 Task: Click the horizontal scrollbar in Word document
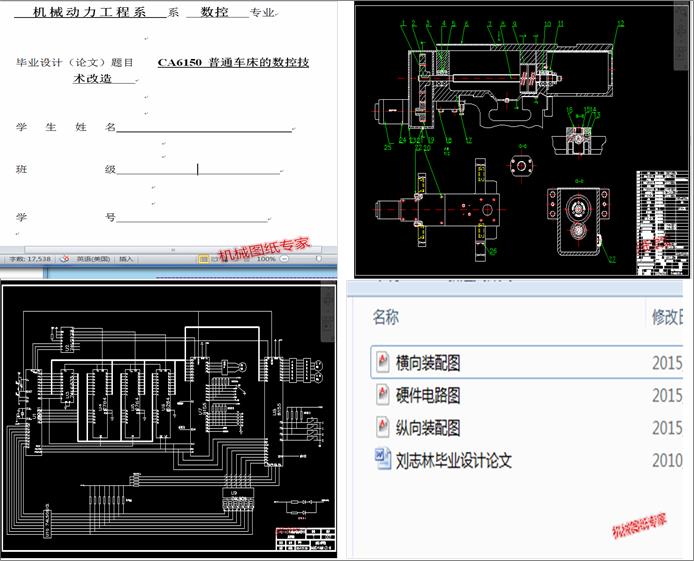point(173,250)
